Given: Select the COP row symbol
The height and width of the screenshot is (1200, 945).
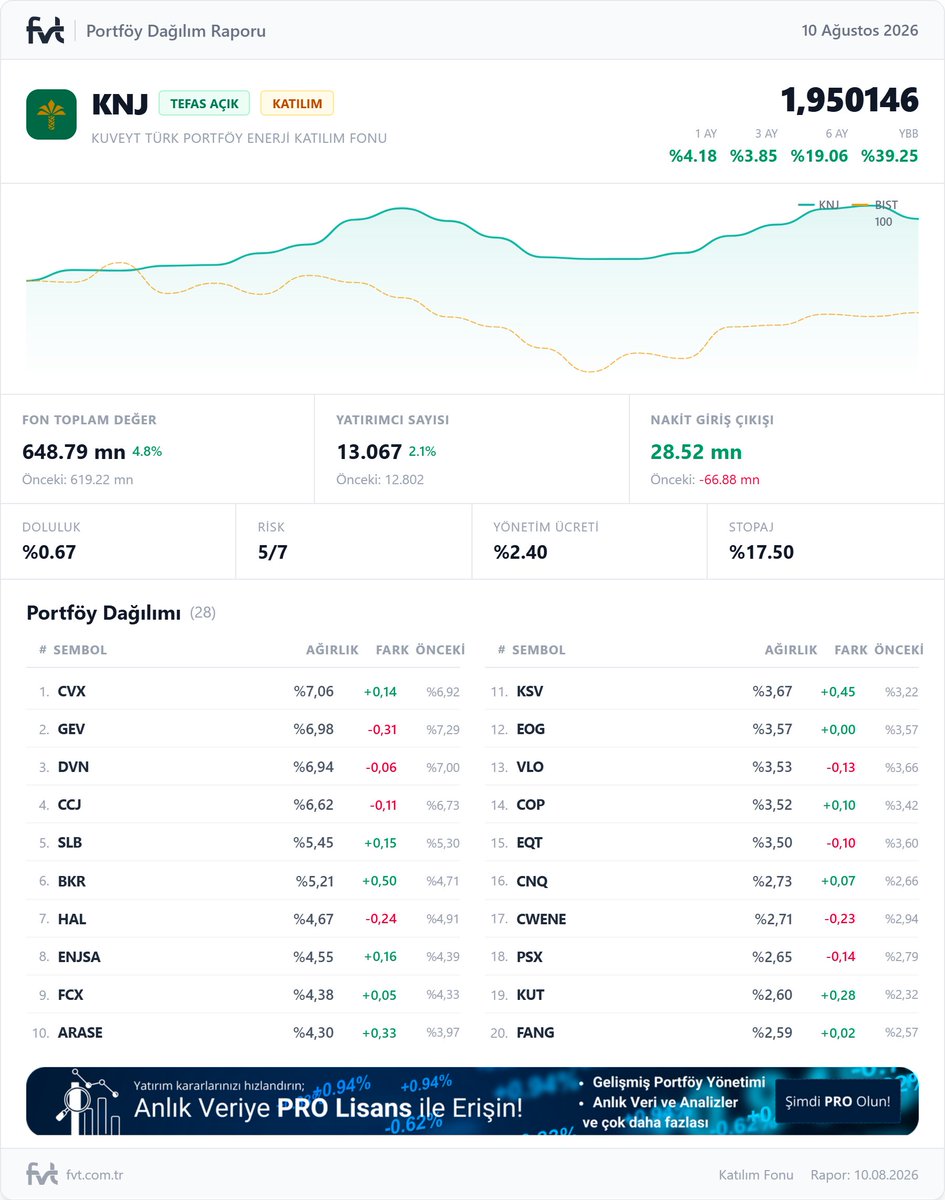Looking at the screenshot, I should 530,805.
